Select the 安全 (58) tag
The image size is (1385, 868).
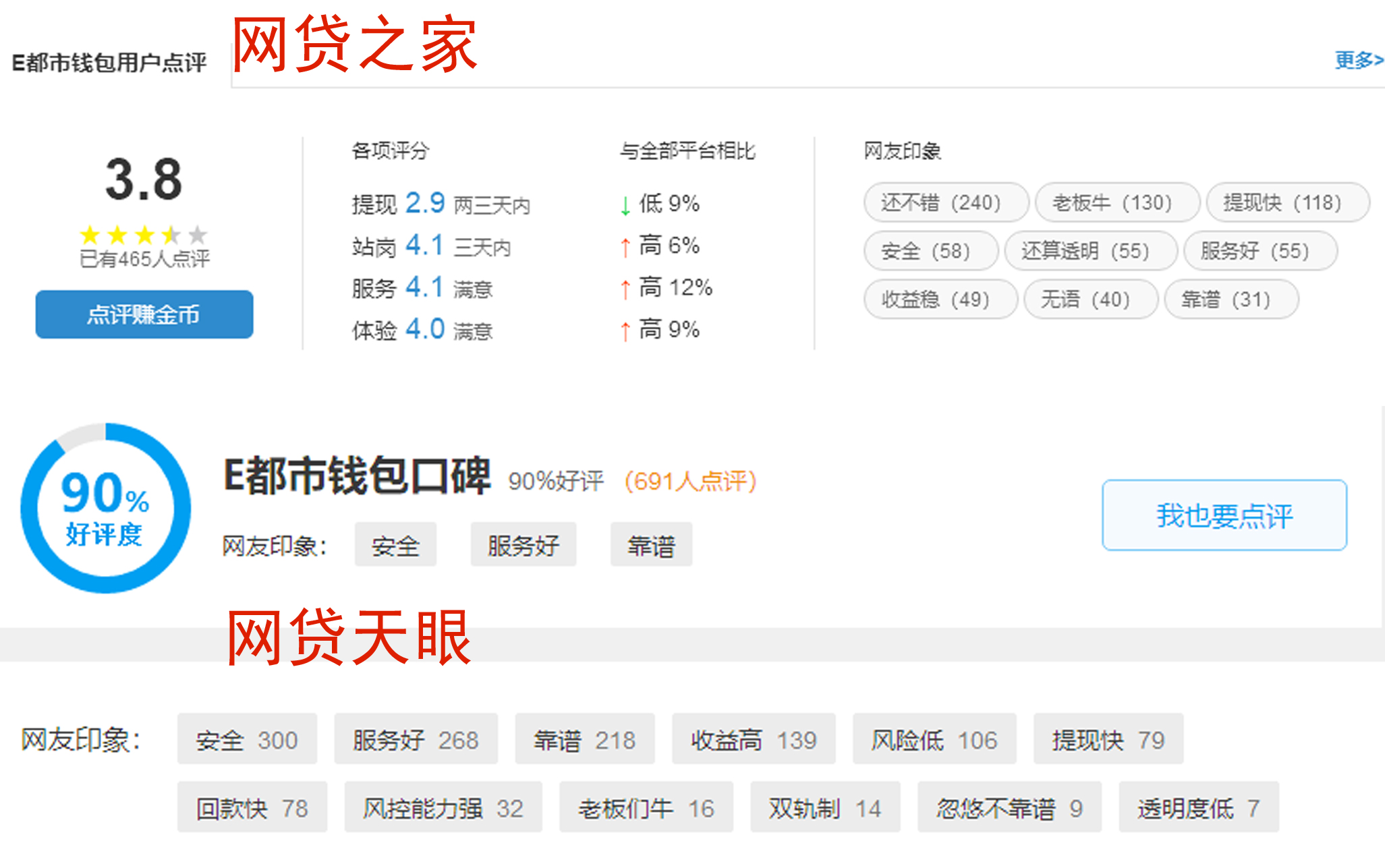click(x=931, y=251)
